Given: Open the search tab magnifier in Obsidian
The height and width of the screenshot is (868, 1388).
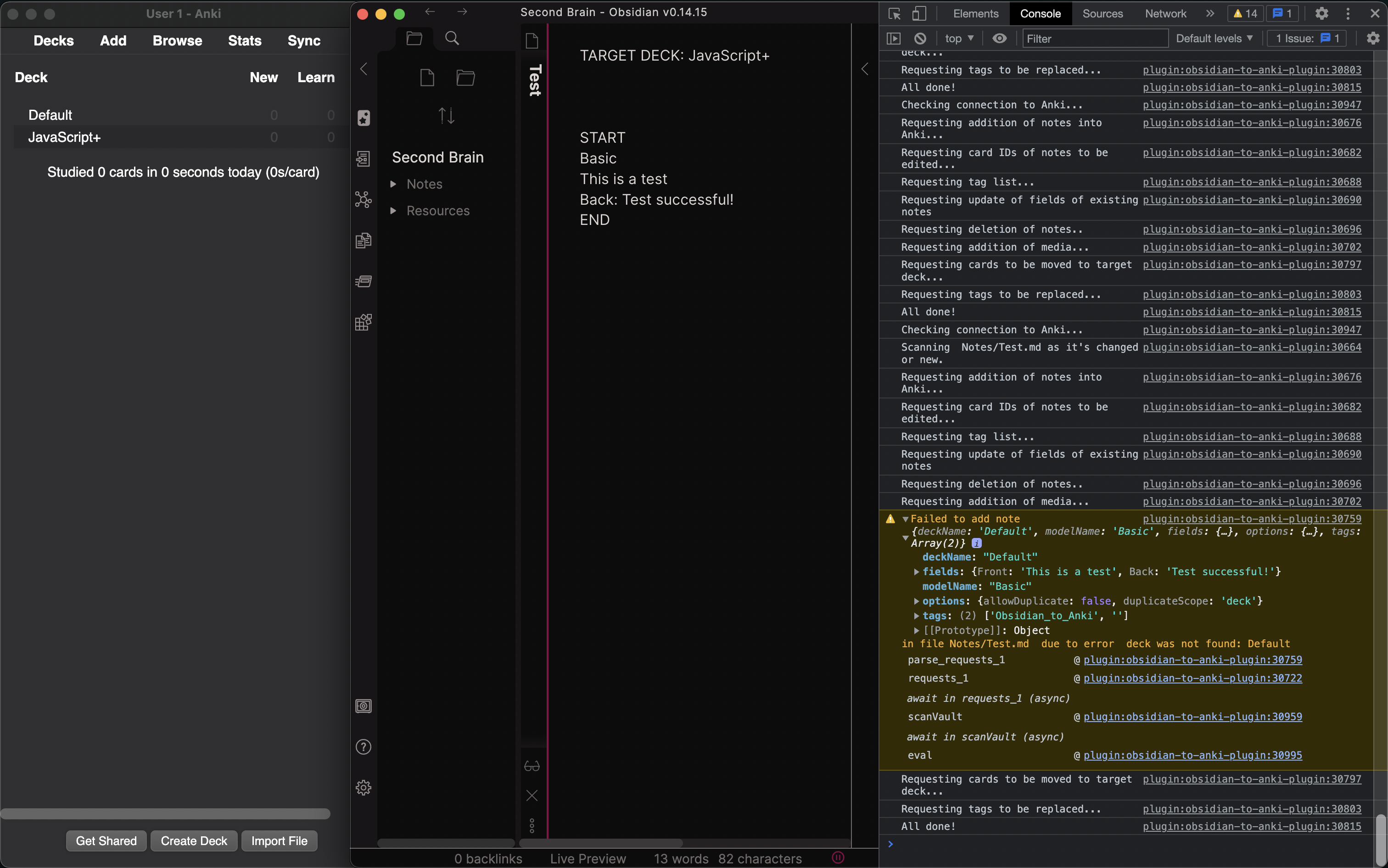Looking at the screenshot, I should (x=452, y=39).
